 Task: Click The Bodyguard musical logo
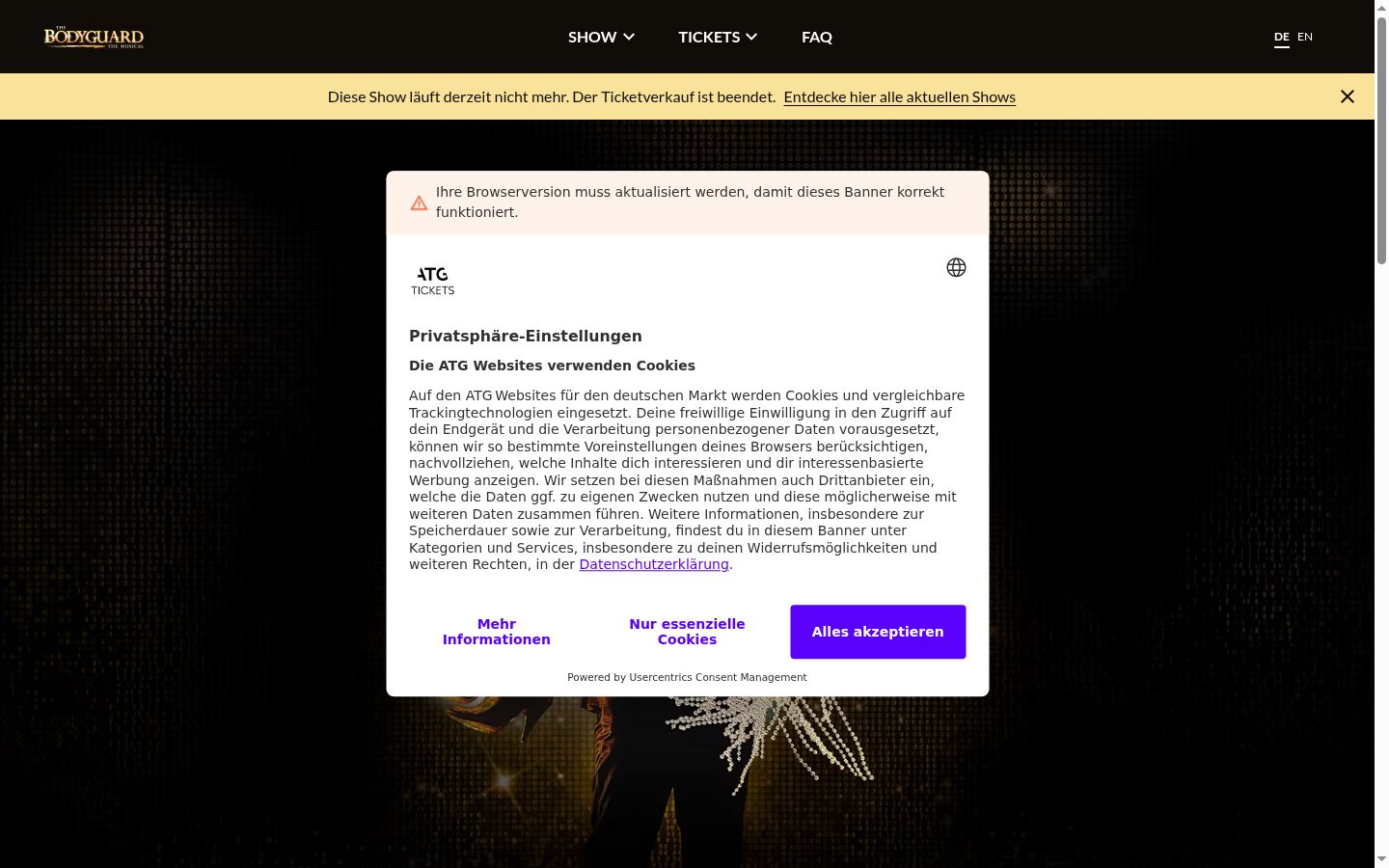coord(94,38)
